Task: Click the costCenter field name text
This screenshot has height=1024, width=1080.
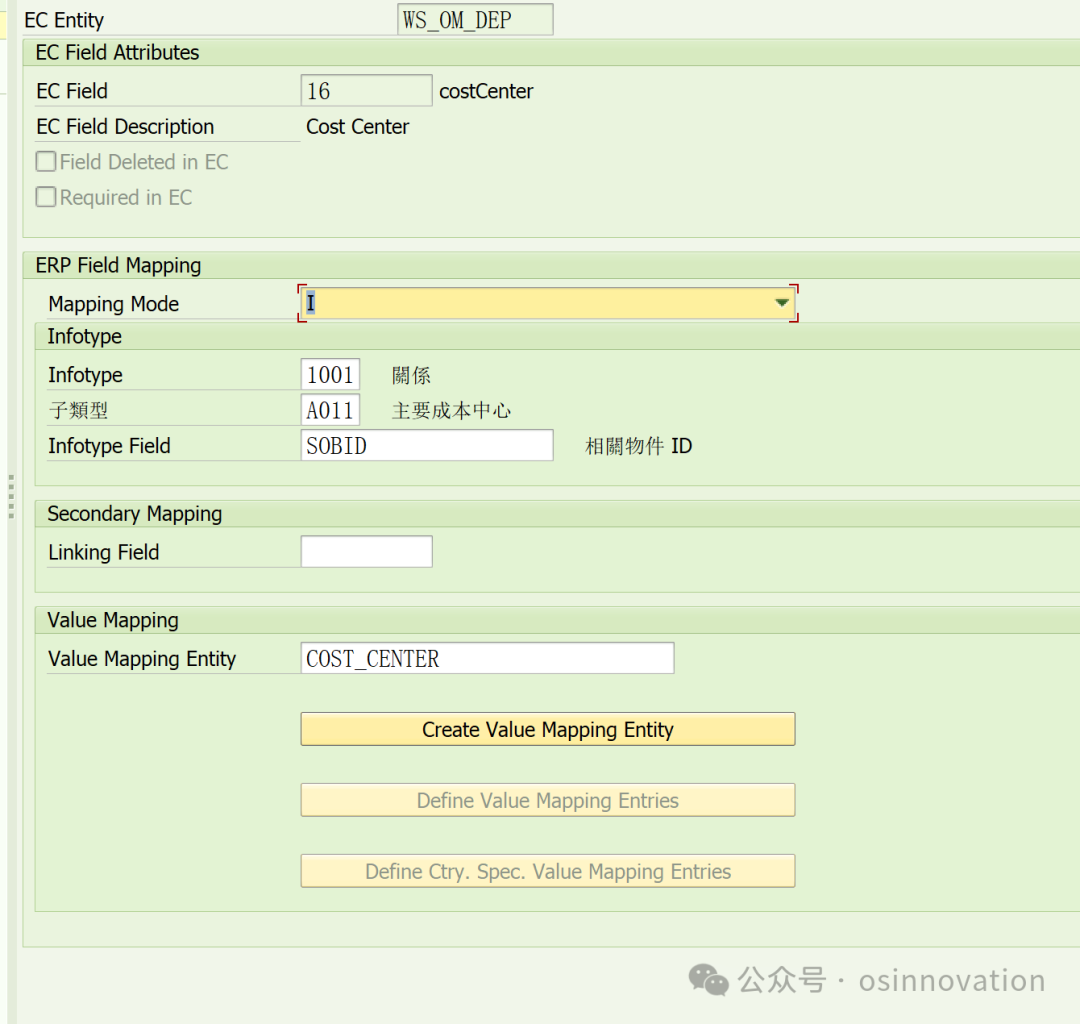Action: (x=486, y=91)
